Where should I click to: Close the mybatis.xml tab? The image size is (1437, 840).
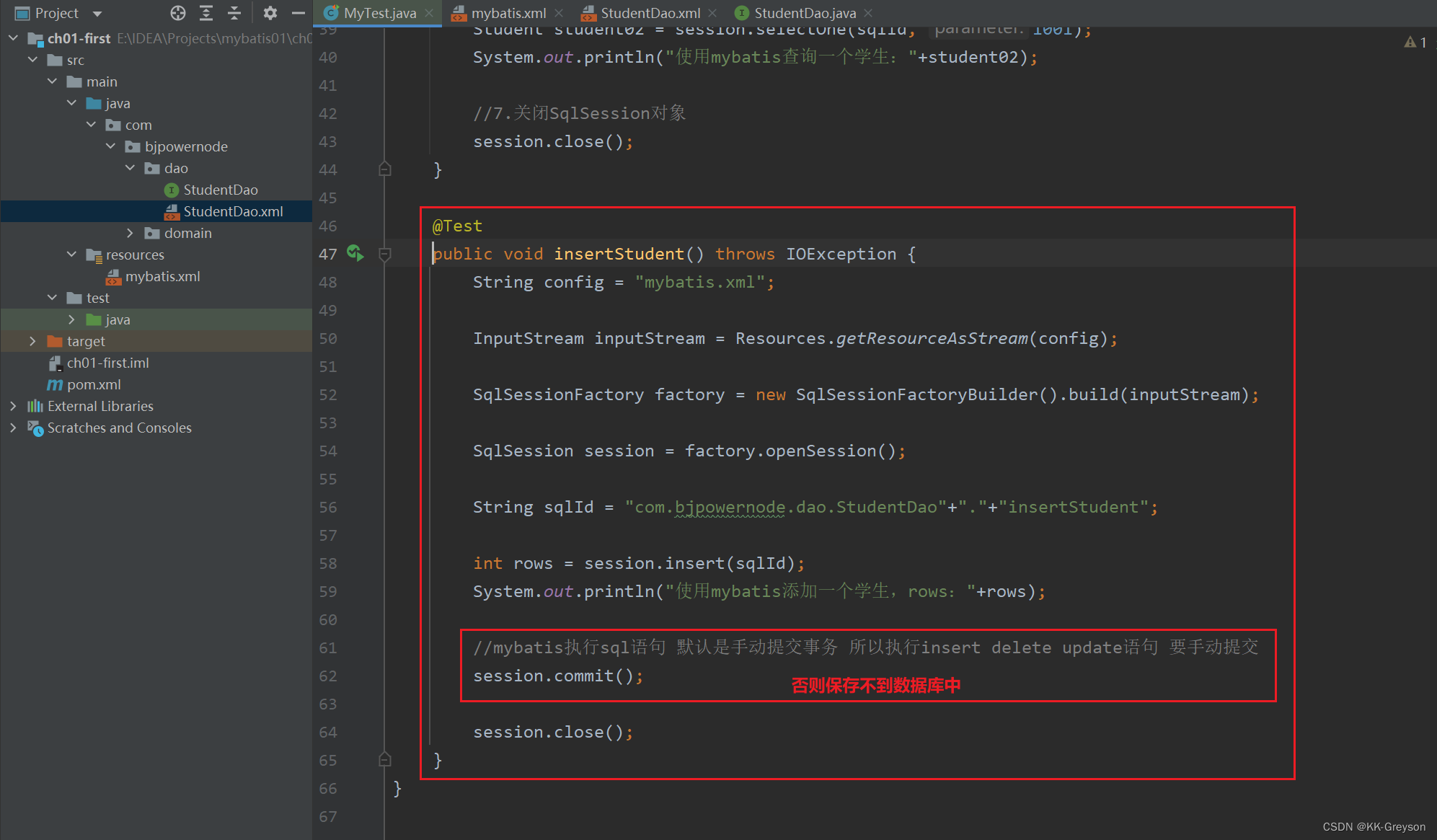point(559,13)
